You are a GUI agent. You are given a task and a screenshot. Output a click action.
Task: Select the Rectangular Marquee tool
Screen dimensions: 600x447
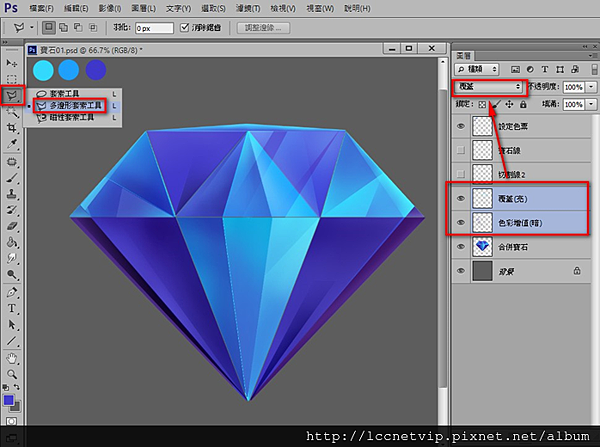[12, 79]
